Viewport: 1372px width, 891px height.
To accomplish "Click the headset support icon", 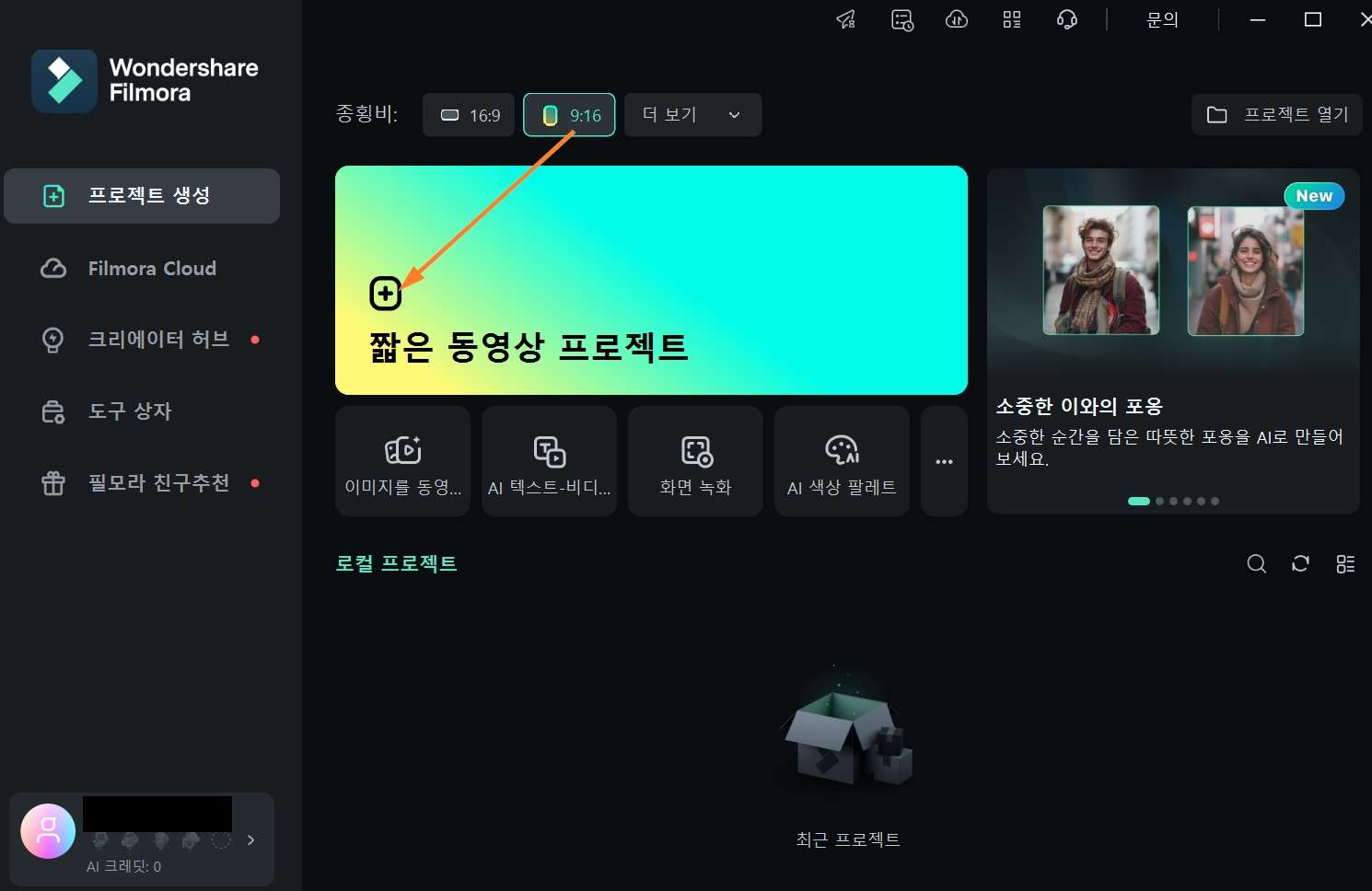I will coord(1067,19).
